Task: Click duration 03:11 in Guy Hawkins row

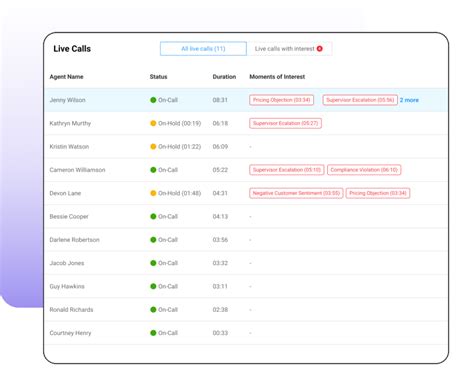Action: click(220, 286)
